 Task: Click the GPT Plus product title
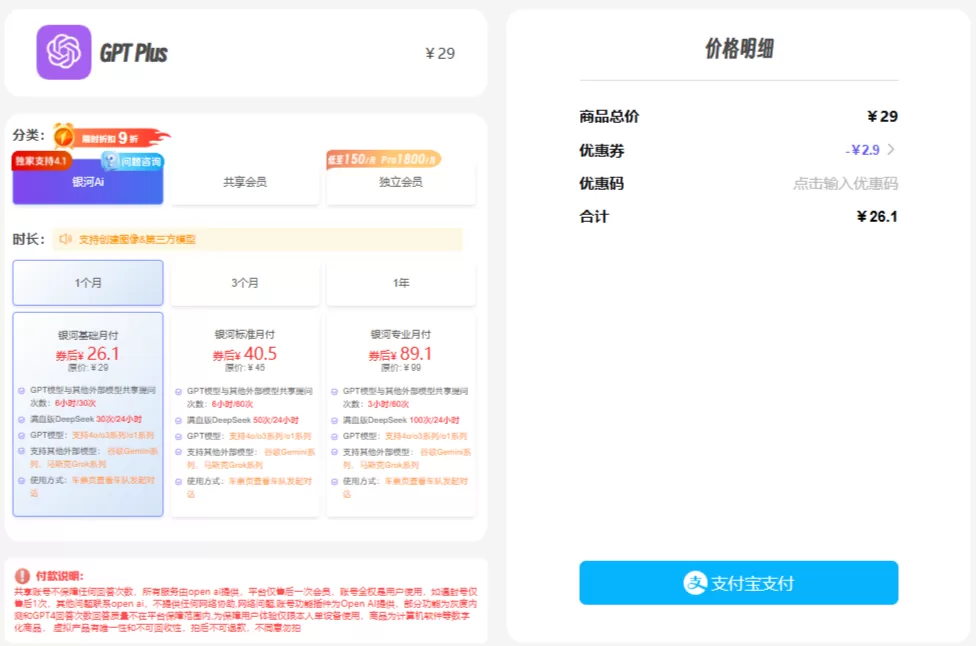[133, 54]
